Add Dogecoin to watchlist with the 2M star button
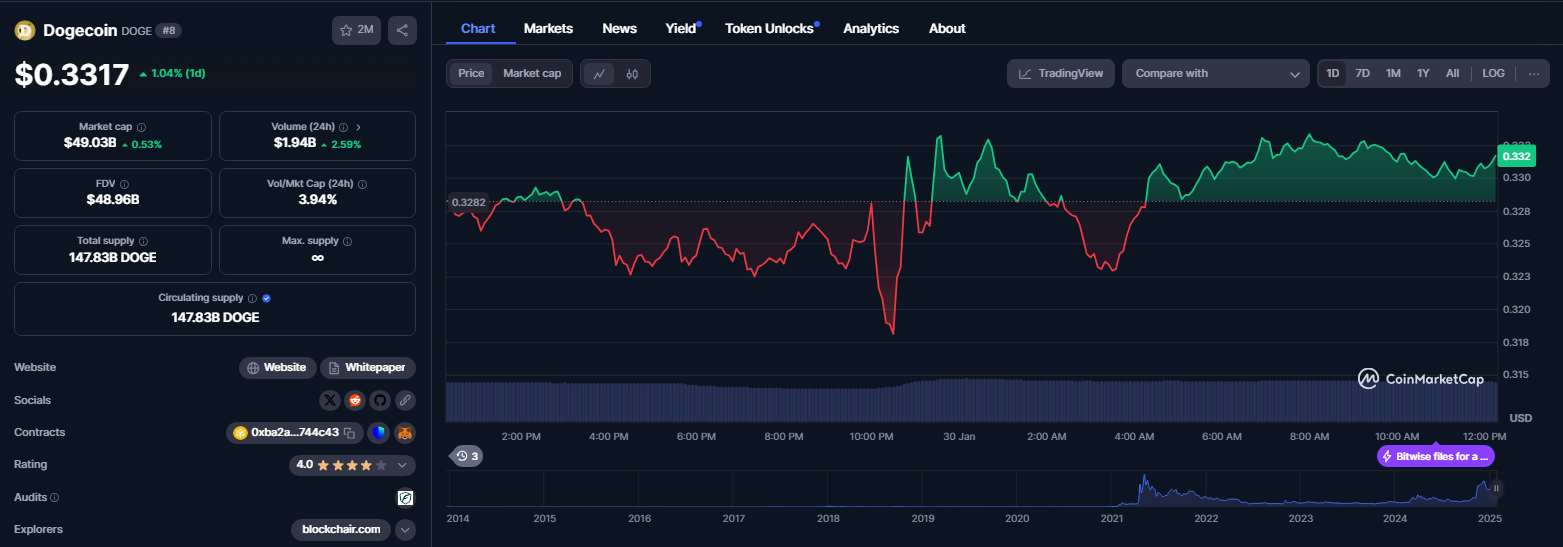This screenshot has width=1563, height=547. (x=356, y=30)
